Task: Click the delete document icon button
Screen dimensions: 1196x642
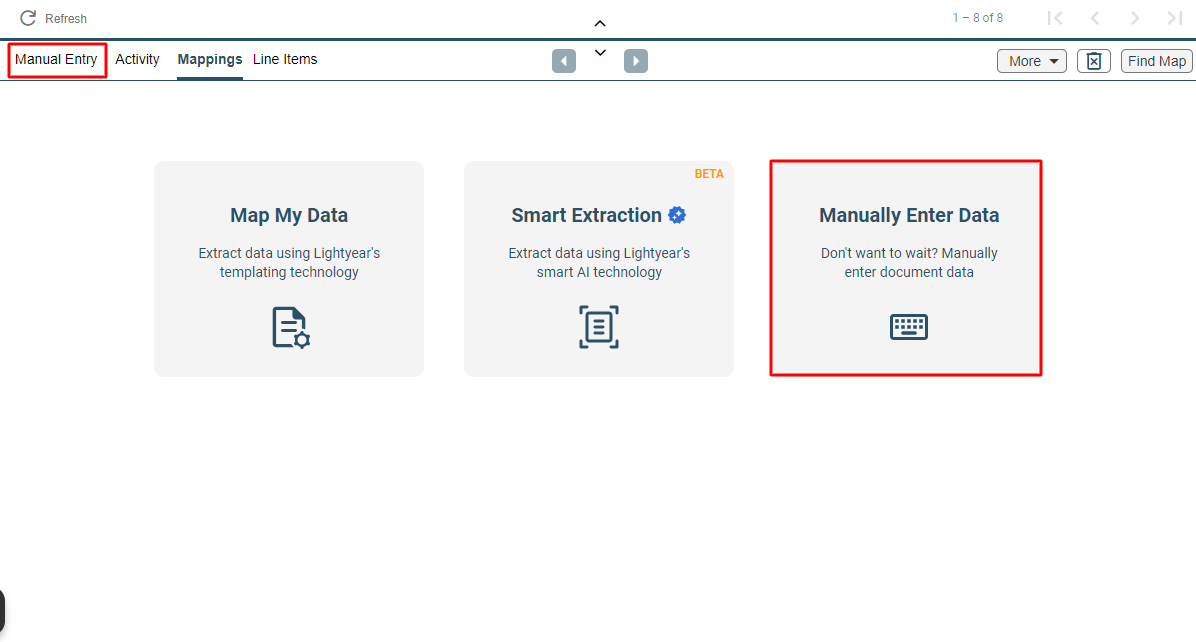Action: (1093, 61)
